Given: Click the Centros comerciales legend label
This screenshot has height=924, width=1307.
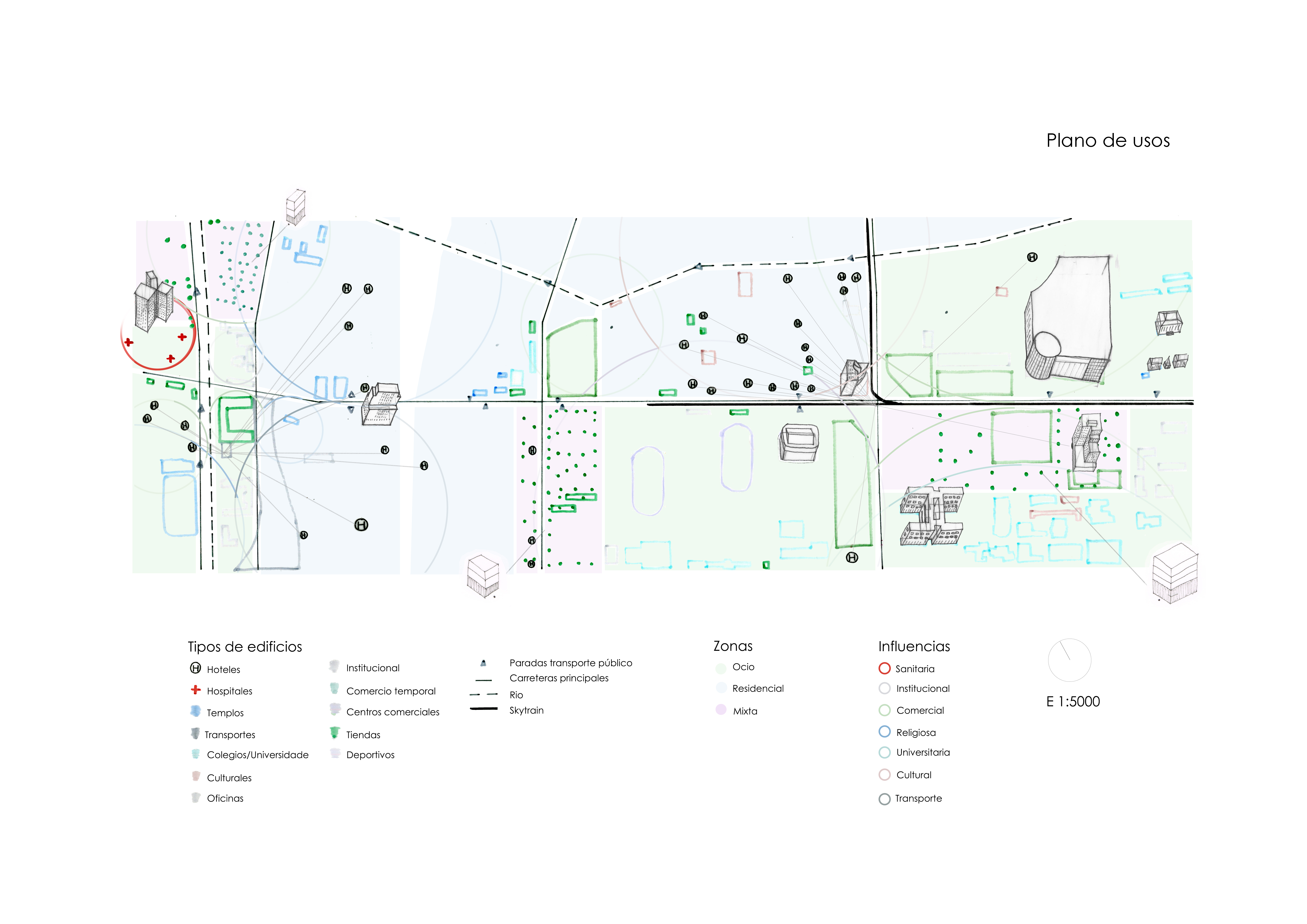Looking at the screenshot, I should tap(393, 712).
